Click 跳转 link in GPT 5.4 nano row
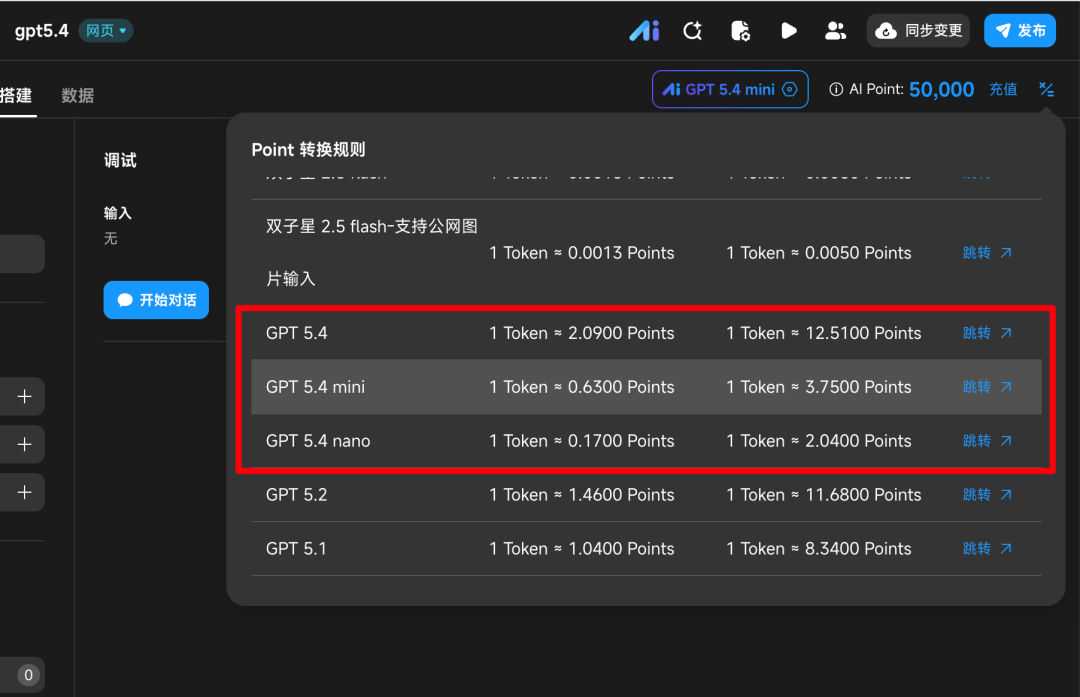 (x=987, y=441)
